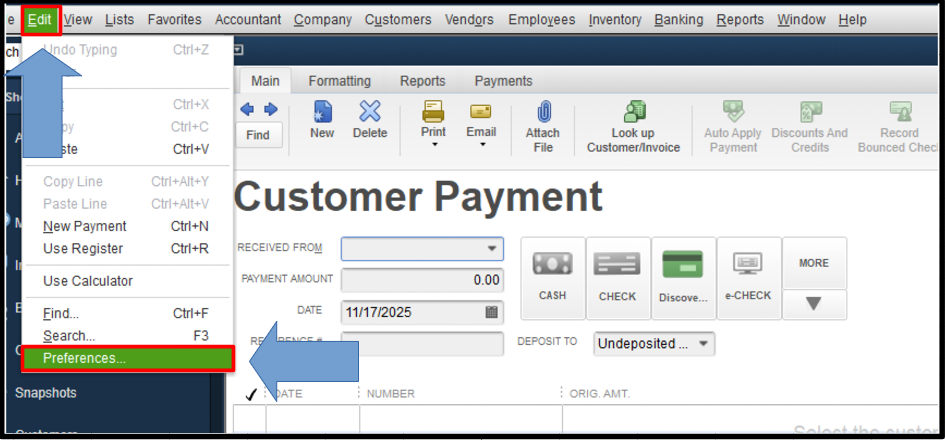Select Check payment method
Screen dimensions: 945x440
coord(618,278)
